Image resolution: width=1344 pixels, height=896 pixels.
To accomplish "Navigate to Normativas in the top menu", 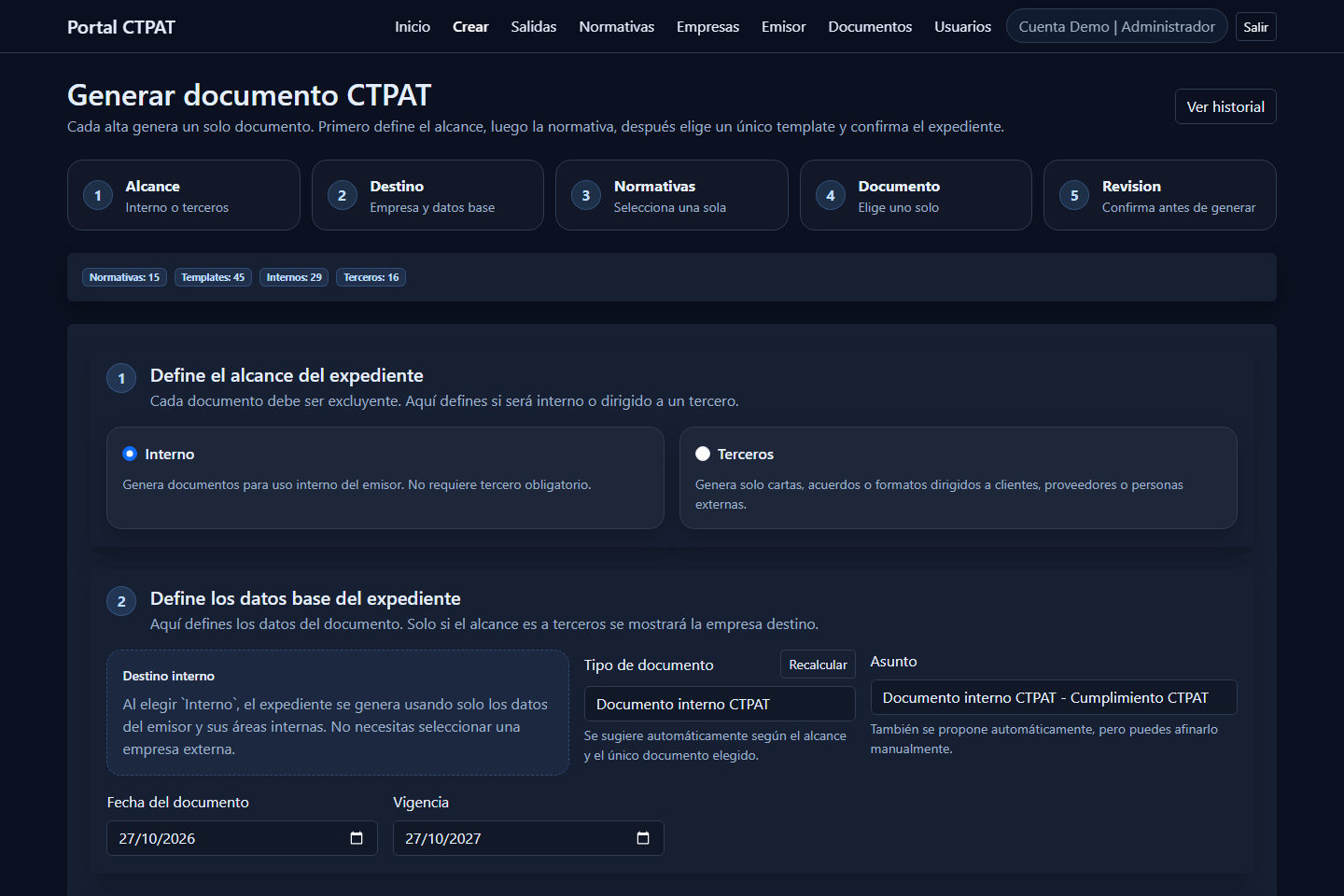I will click(x=617, y=26).
